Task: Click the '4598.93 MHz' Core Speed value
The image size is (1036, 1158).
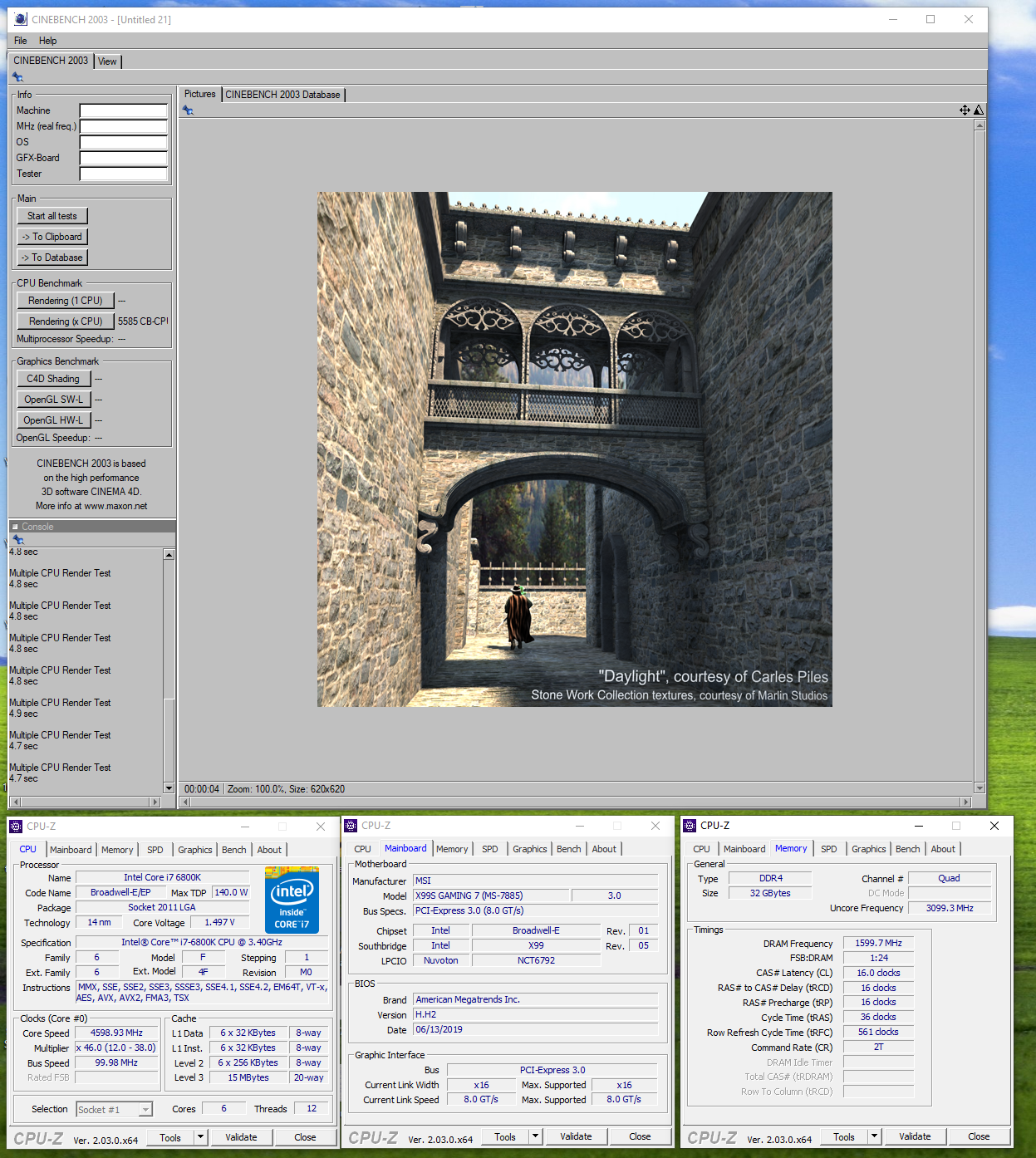Action: click(x=116, y=1033)
